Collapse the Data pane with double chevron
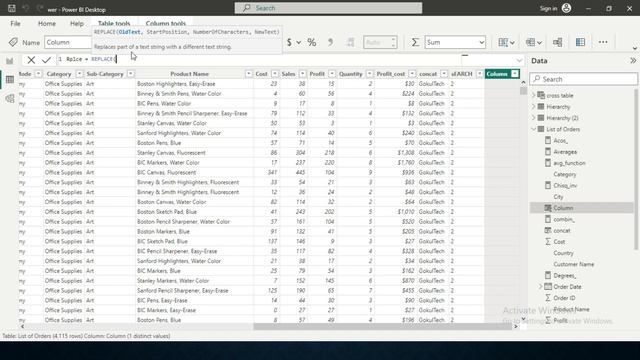The image size is (640, 360). coord(633,60)
